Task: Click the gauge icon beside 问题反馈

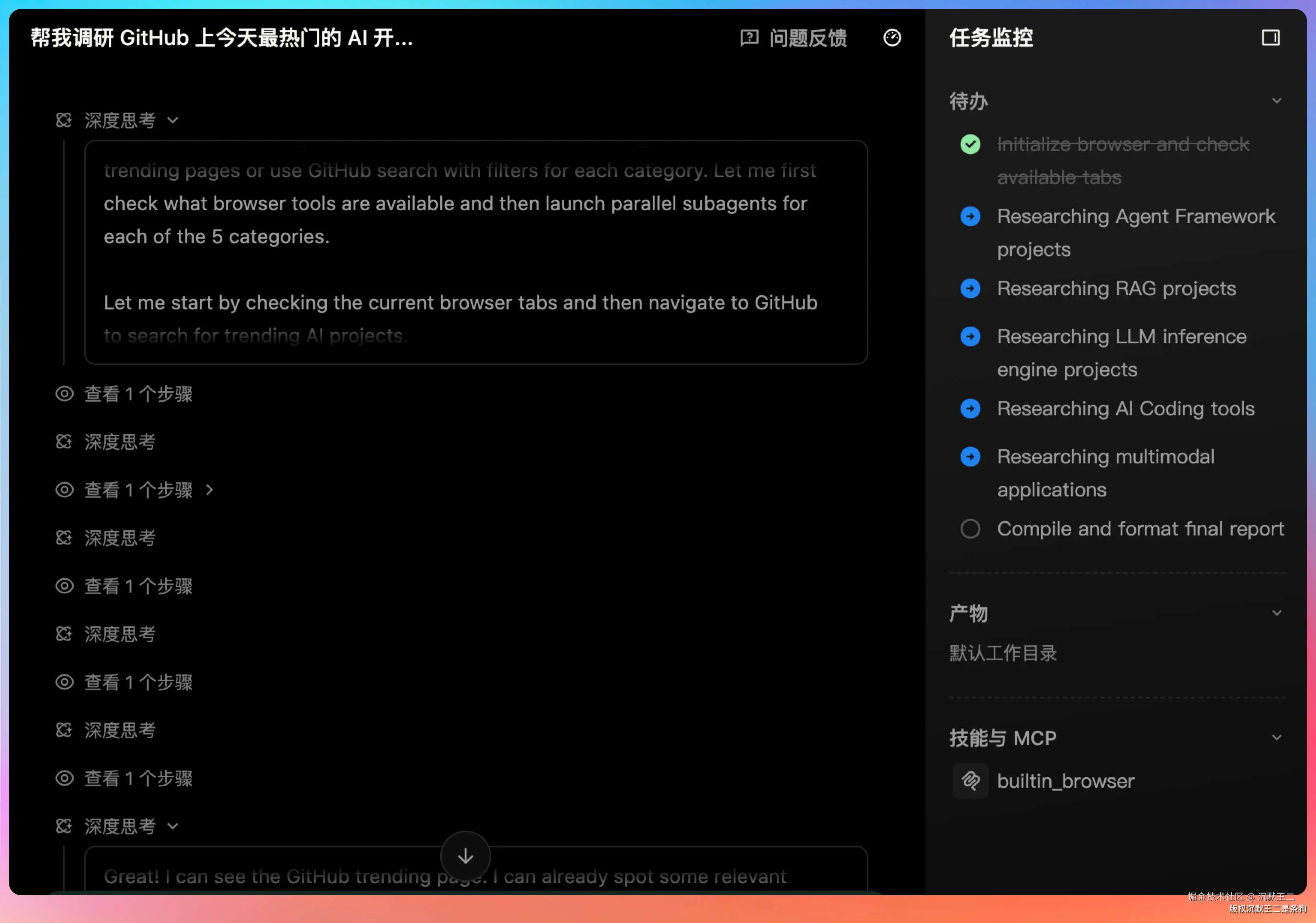Action: pyautogui.click(x=892, y=38)
